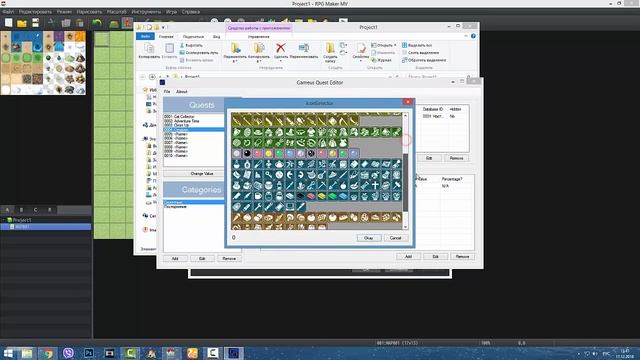This screenshot has width=640, height=360.
Task: Select the black orb icon in IconSelector
Action: pos(247,153)
